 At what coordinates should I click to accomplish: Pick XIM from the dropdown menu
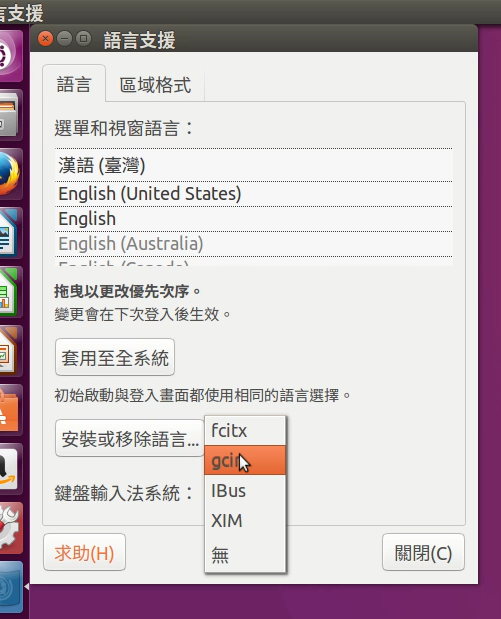(245, 521)
